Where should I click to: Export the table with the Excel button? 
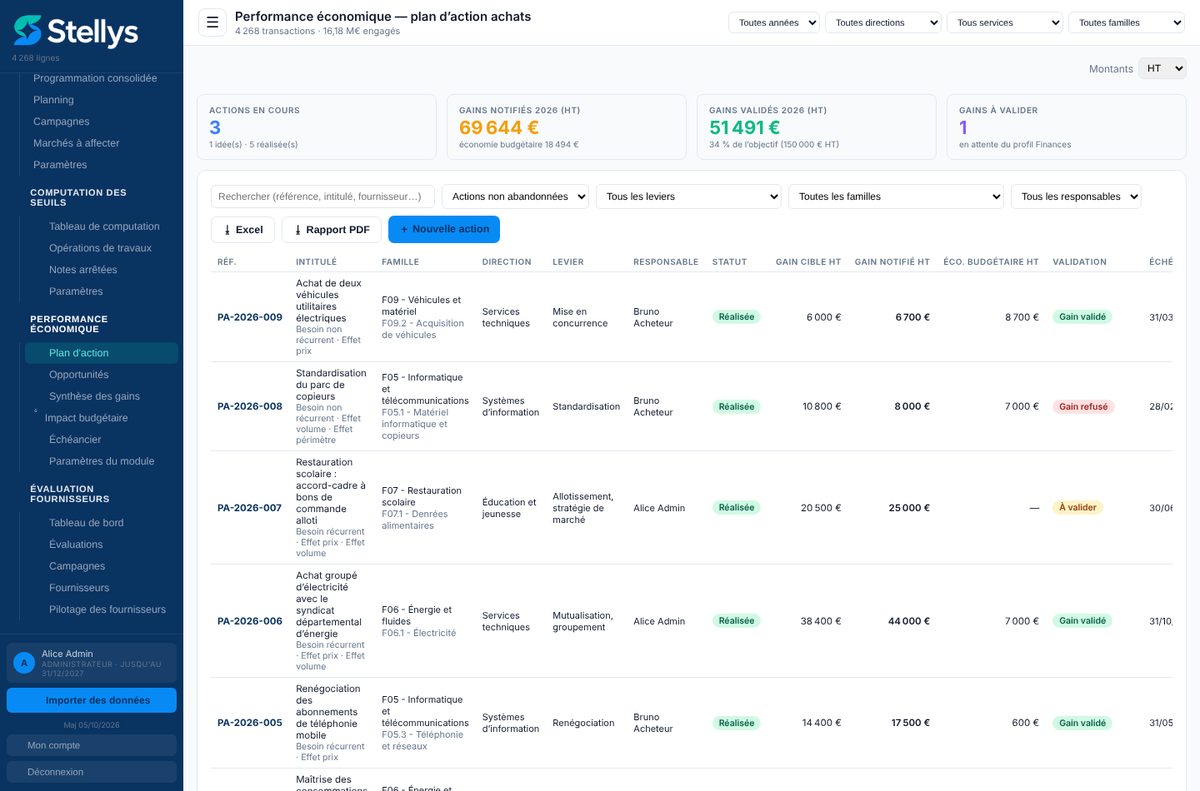(243, 230)
